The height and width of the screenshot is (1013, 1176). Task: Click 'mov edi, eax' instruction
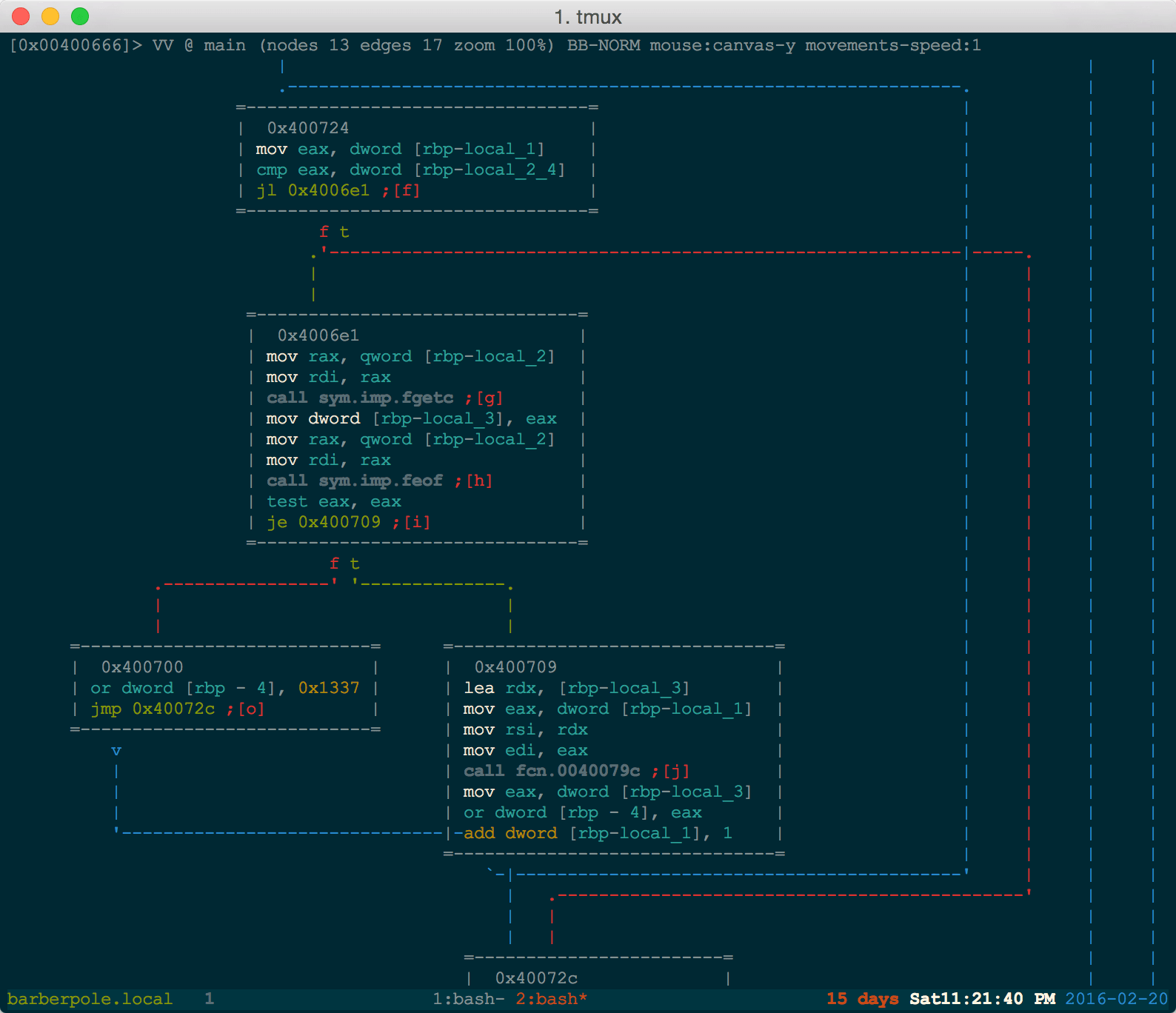pos(526,750)
